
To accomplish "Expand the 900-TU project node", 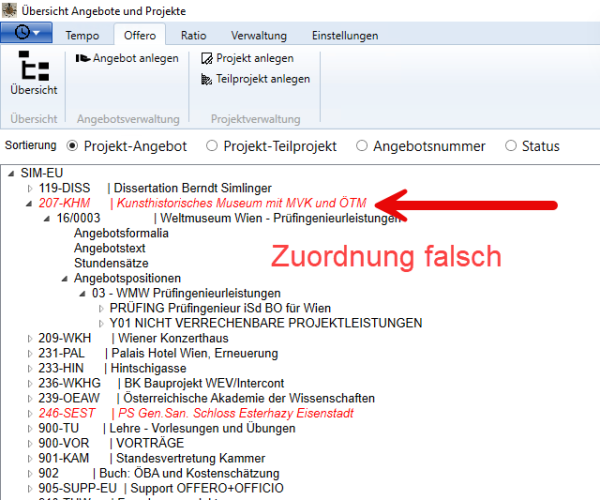I will click(30, 428).
